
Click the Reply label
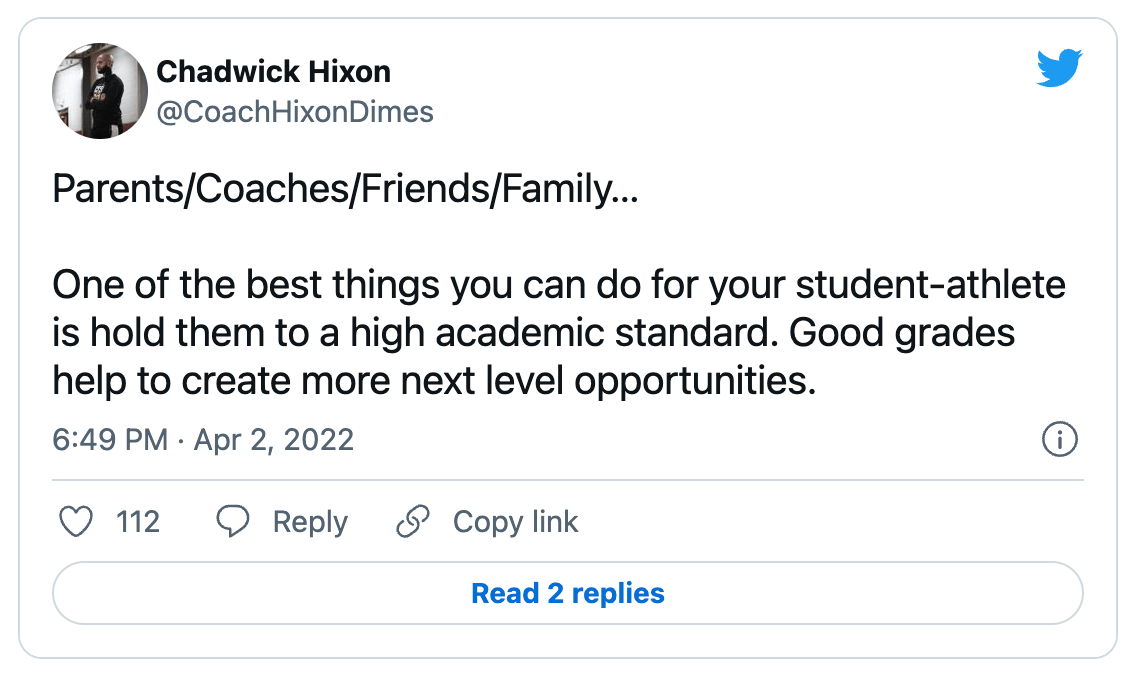point(309,521)
